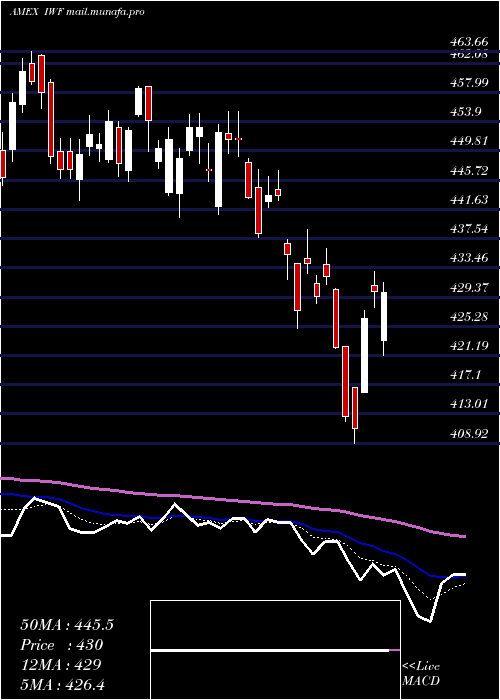This screenshot has width=500, height=700.
Task: Click the AMEX IWF mail.munafa.pro header text
Action: point(77,12)
